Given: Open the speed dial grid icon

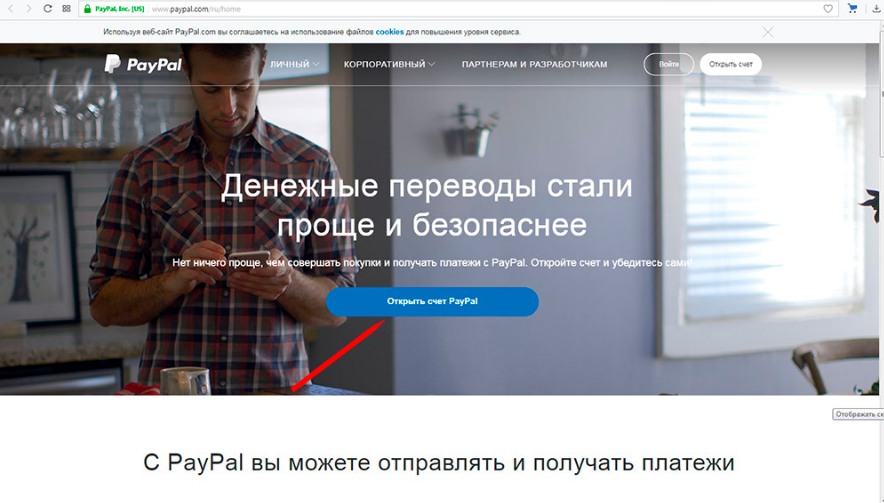Looking at the screenshot, I should (x=67, y=8).
